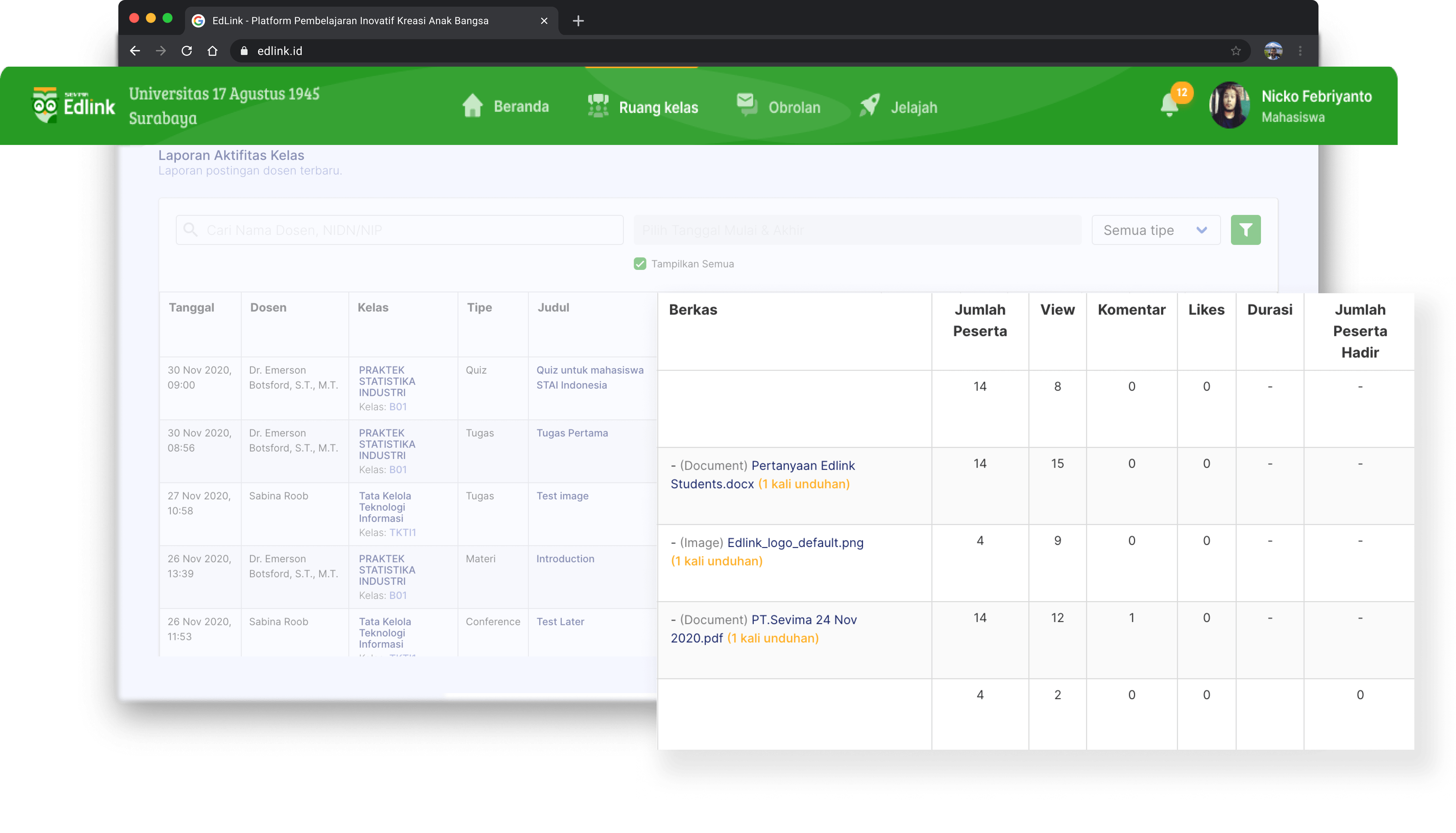
Task: Open Chrome three-dot menu
Action: click(1300, 51)
